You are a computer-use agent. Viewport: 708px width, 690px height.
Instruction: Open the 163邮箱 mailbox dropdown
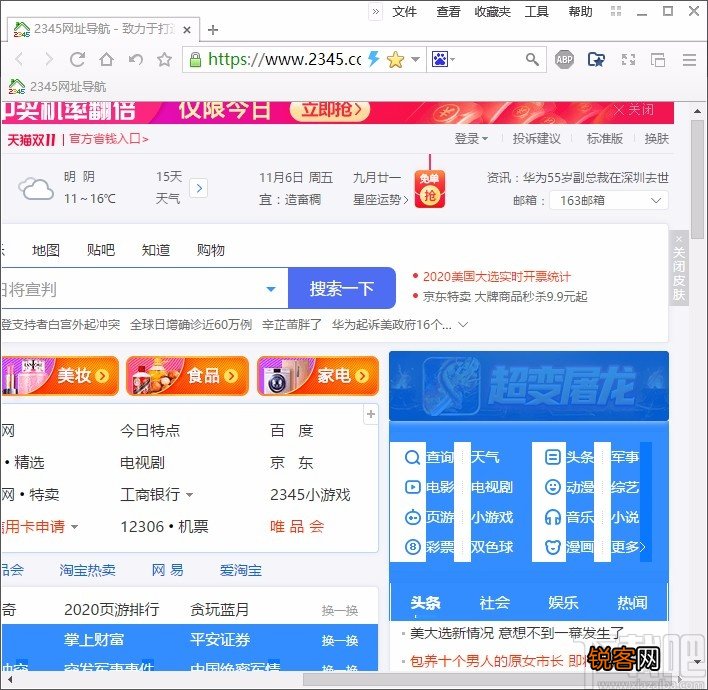pyautogui.click(x=609, y=200)
